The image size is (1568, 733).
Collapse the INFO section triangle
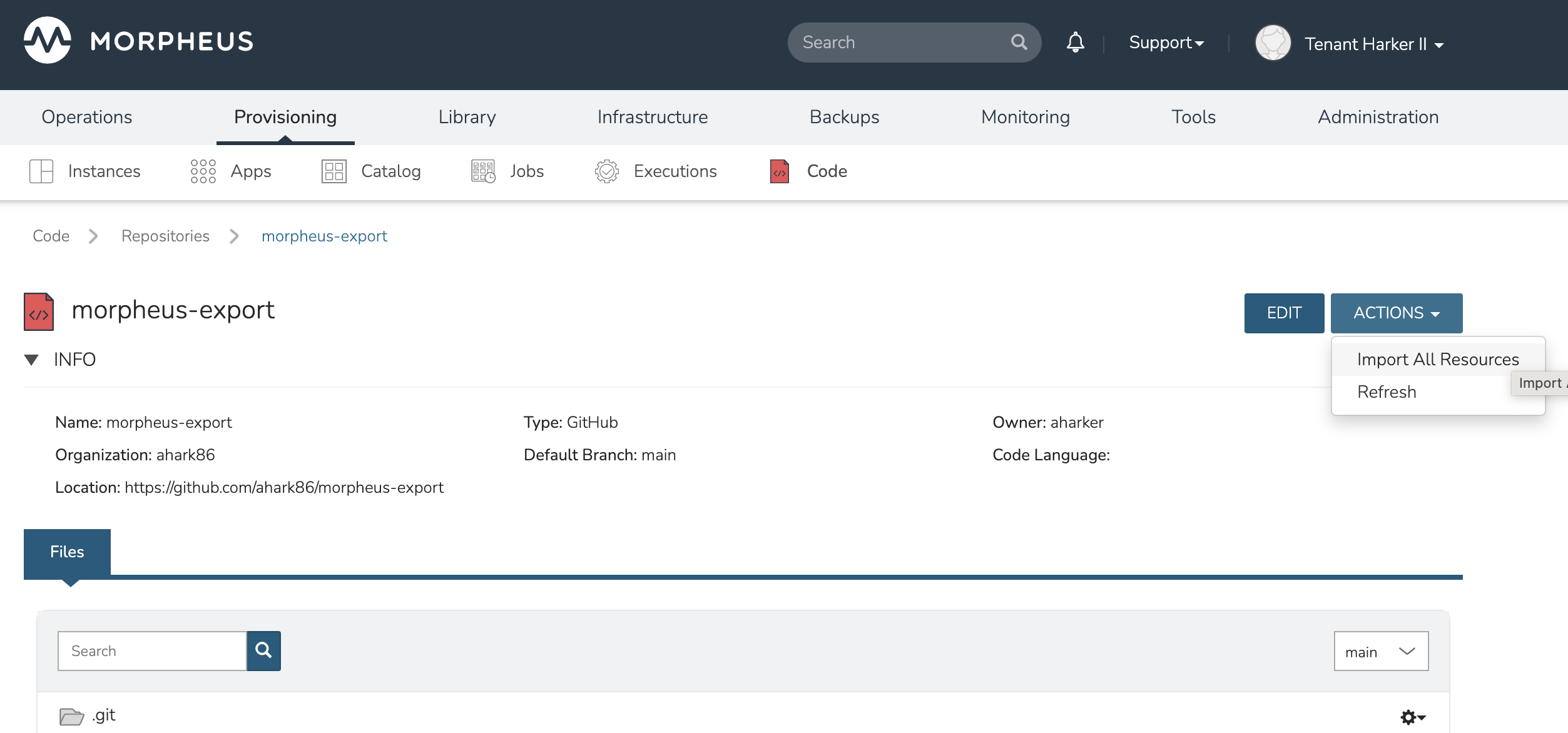(31, 360)
